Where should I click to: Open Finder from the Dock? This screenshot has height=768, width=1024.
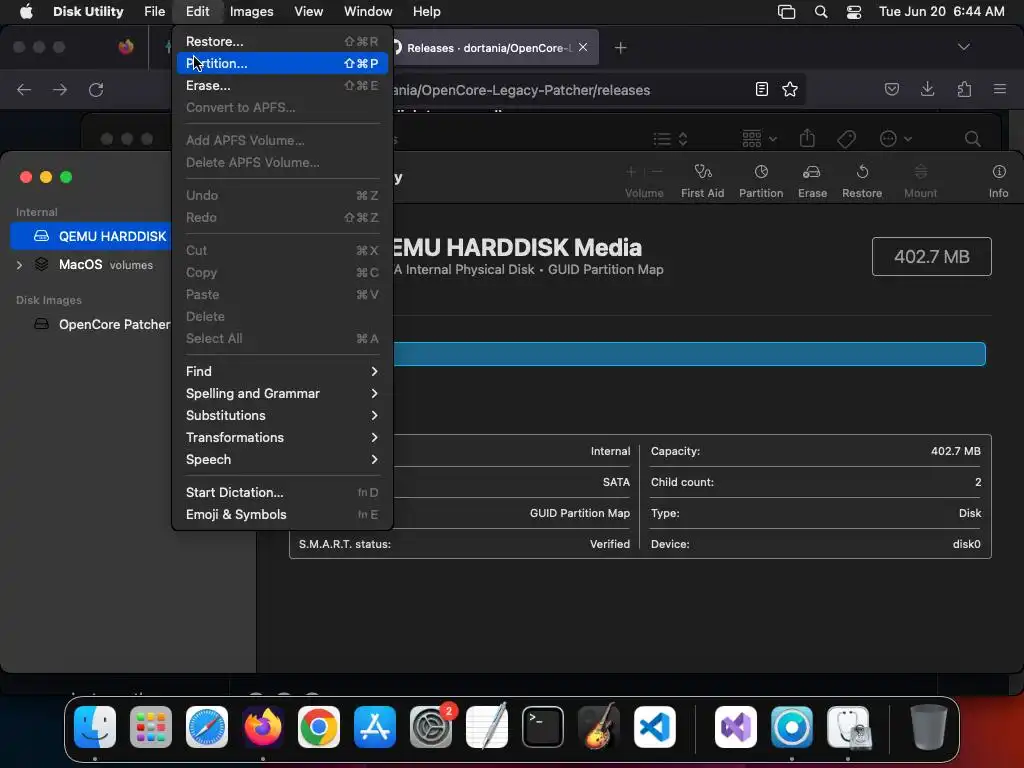[95, 727]
